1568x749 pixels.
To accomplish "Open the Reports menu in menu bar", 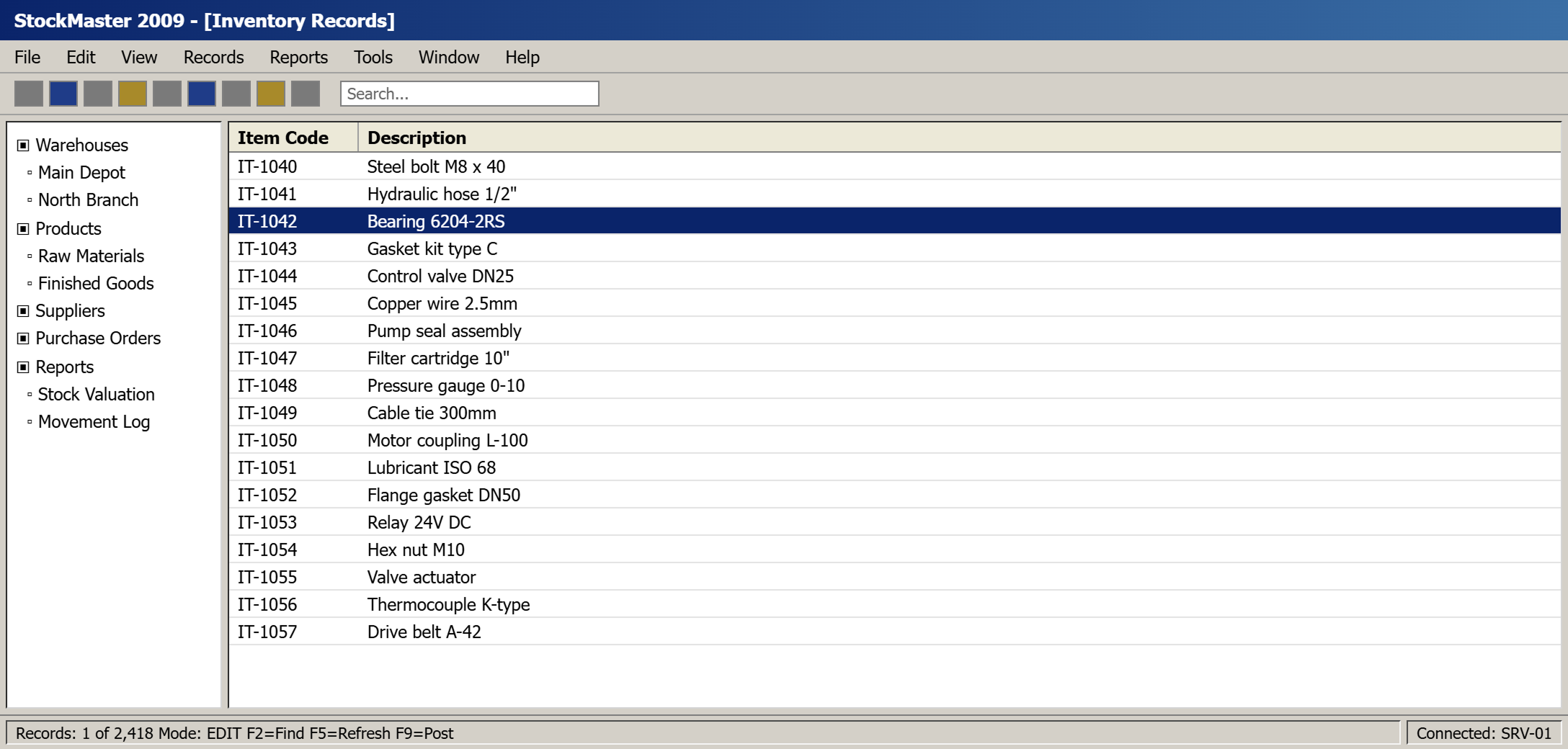I will click(x=298, y=57).
